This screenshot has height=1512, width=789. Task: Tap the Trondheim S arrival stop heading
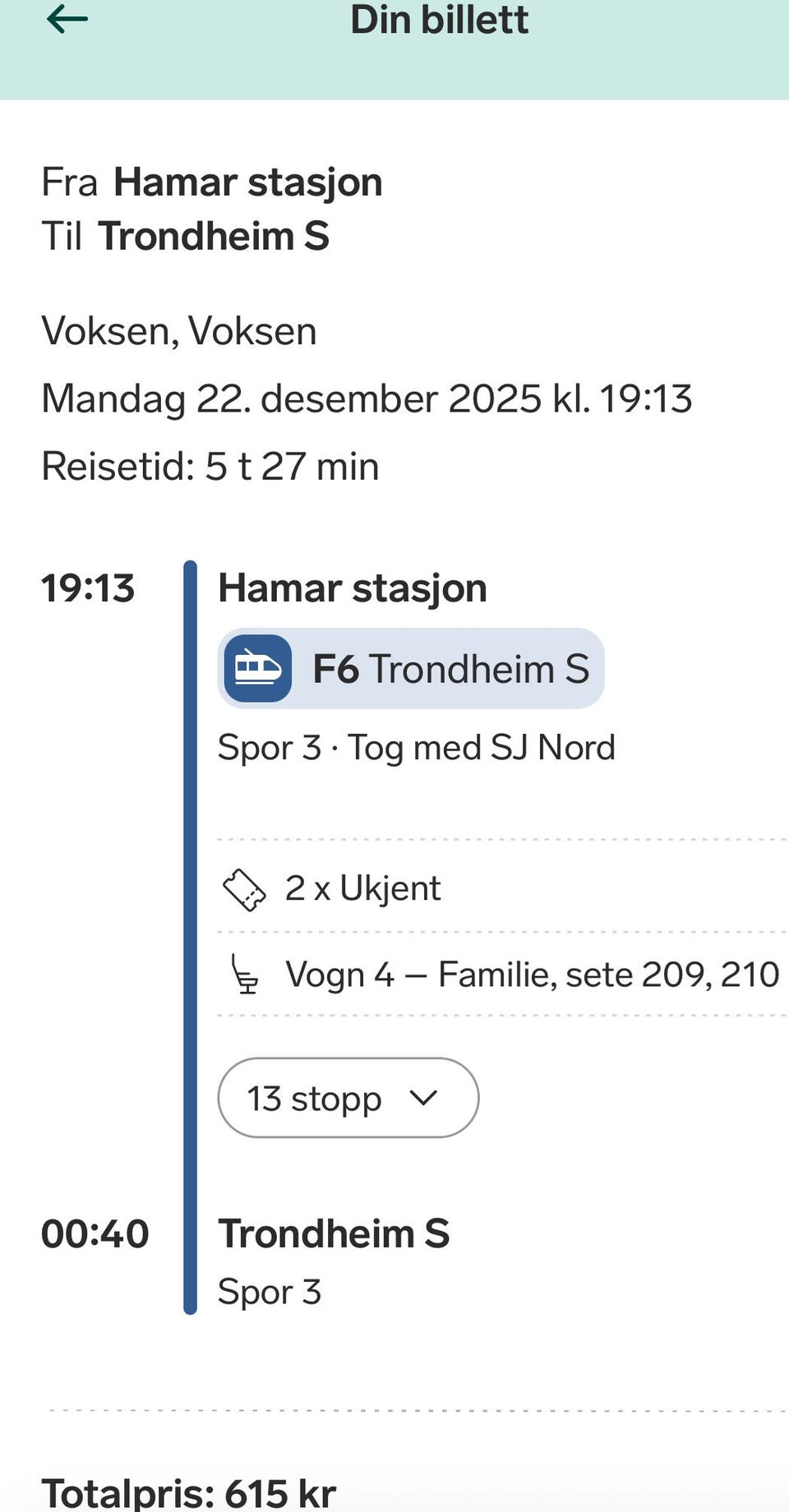(333, 1234)
